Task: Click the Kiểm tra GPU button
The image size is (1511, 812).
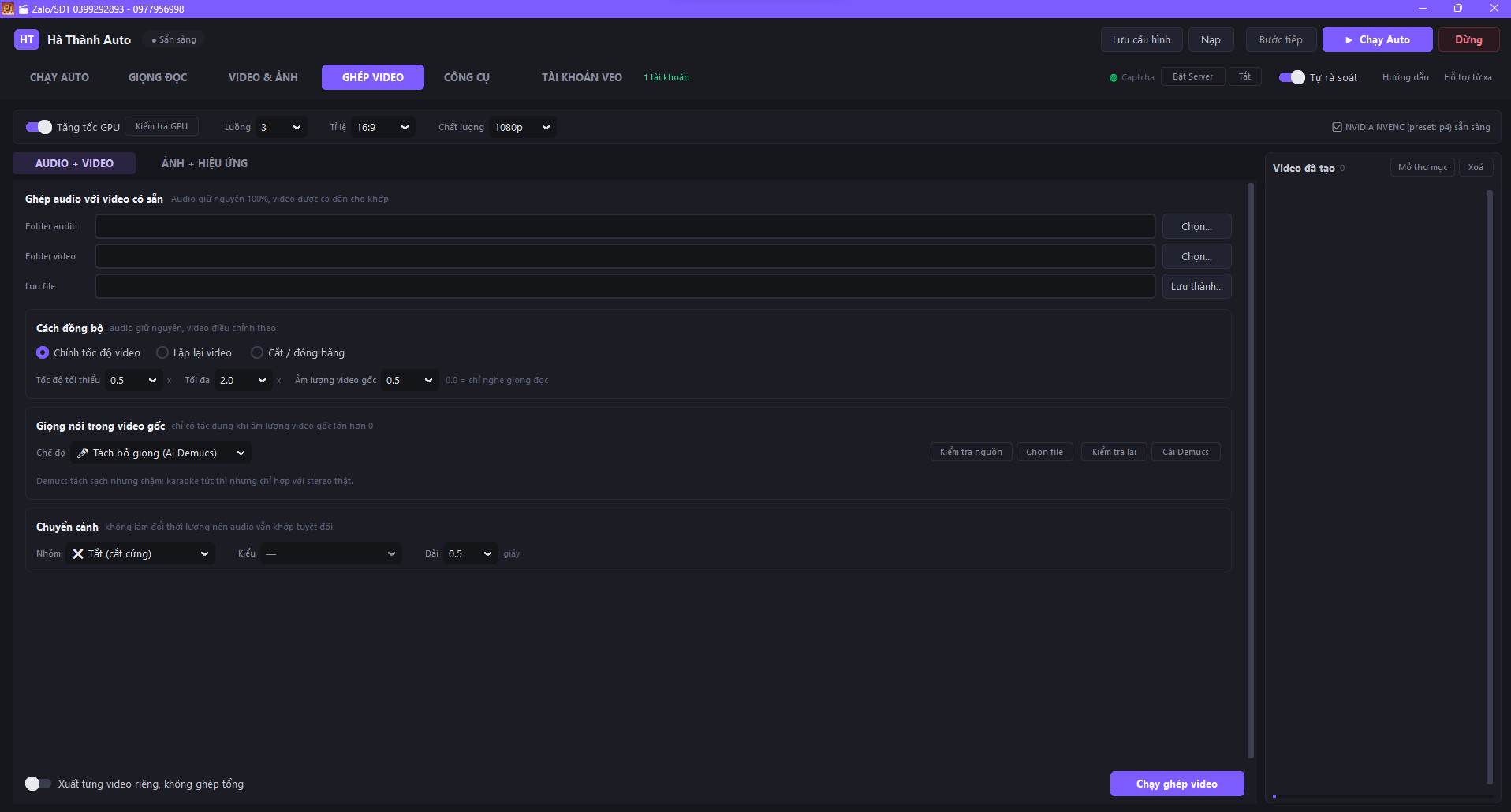Action: point(162,126)
